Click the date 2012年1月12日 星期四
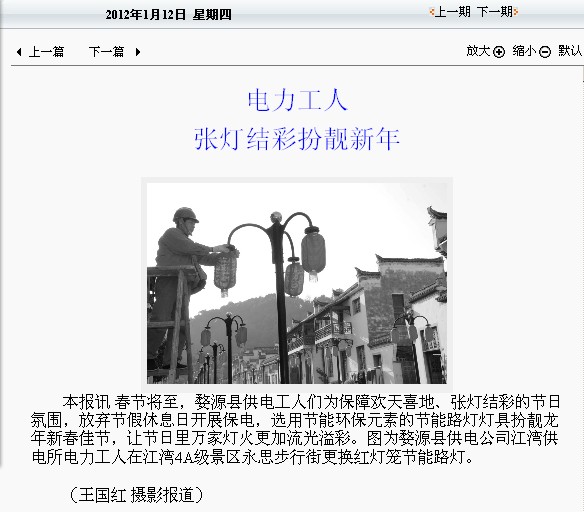Image resolution: width=584 pixels, height=512 pixels. 168,15
